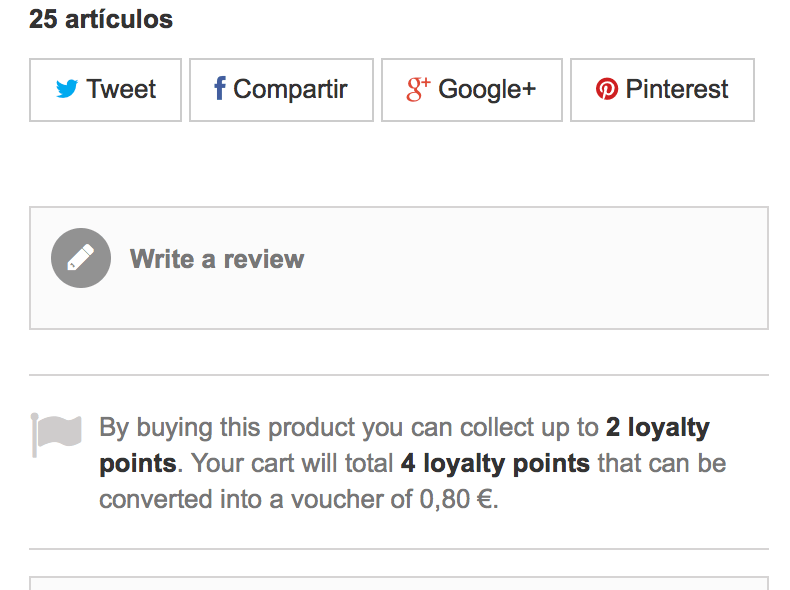Click the '25 artículos' stock text
Image resolution: width=790 pixels, height=590 pixels.
[101, 19]
